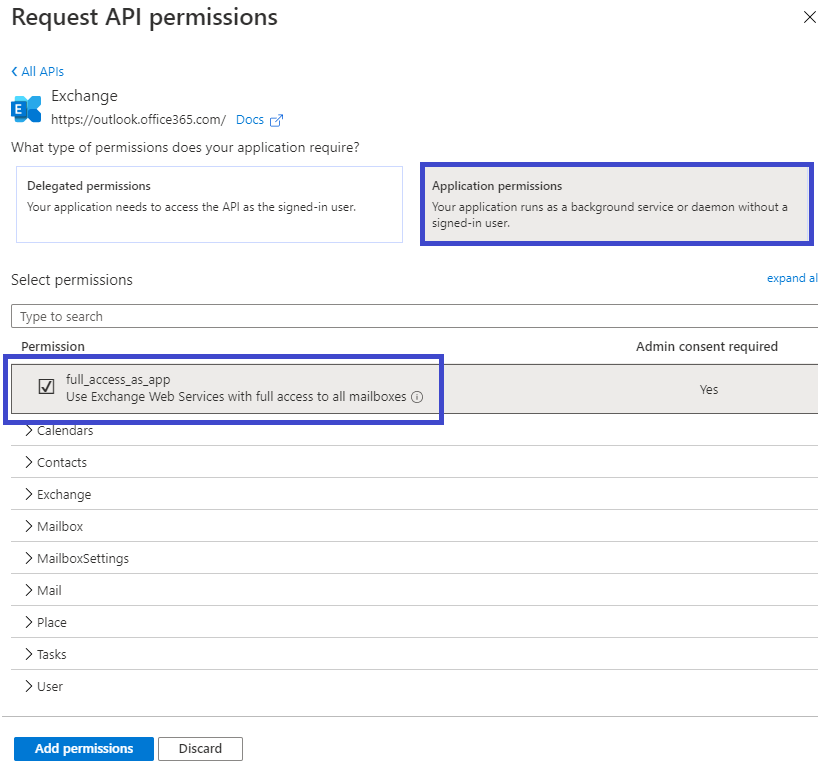
Task: Select the Application permissions option
Action: [x=616, y=204]
